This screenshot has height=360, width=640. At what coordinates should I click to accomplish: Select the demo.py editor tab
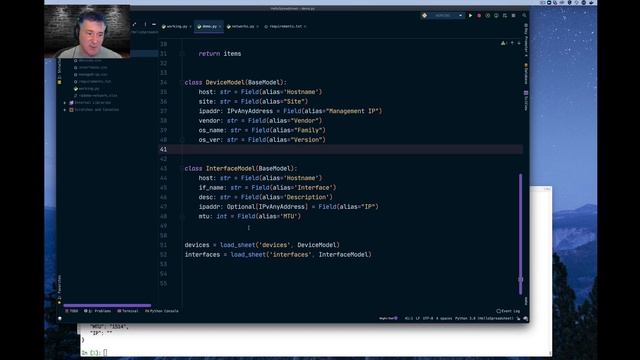209,27
